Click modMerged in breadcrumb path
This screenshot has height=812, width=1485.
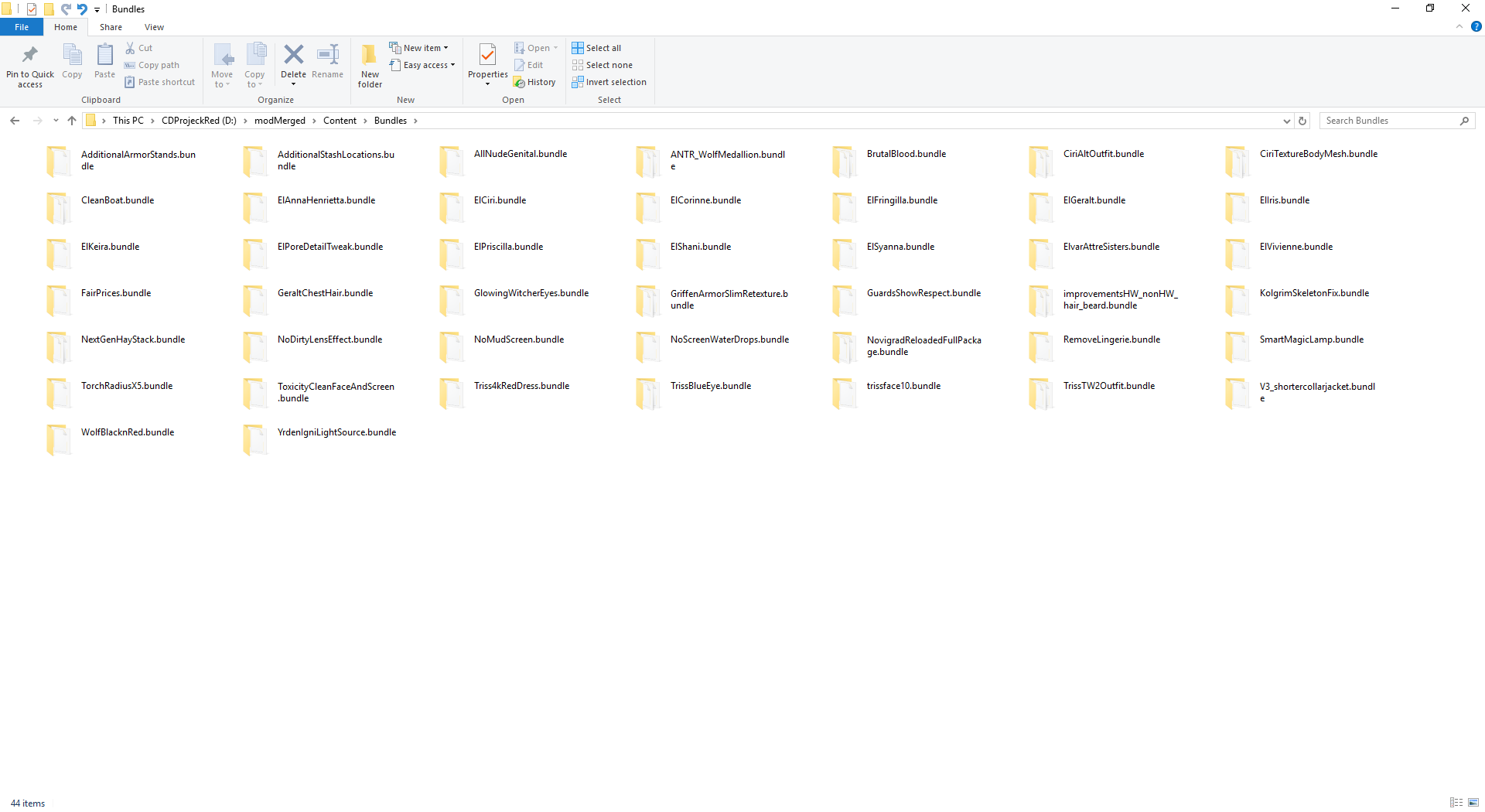[x=280, y=121]
